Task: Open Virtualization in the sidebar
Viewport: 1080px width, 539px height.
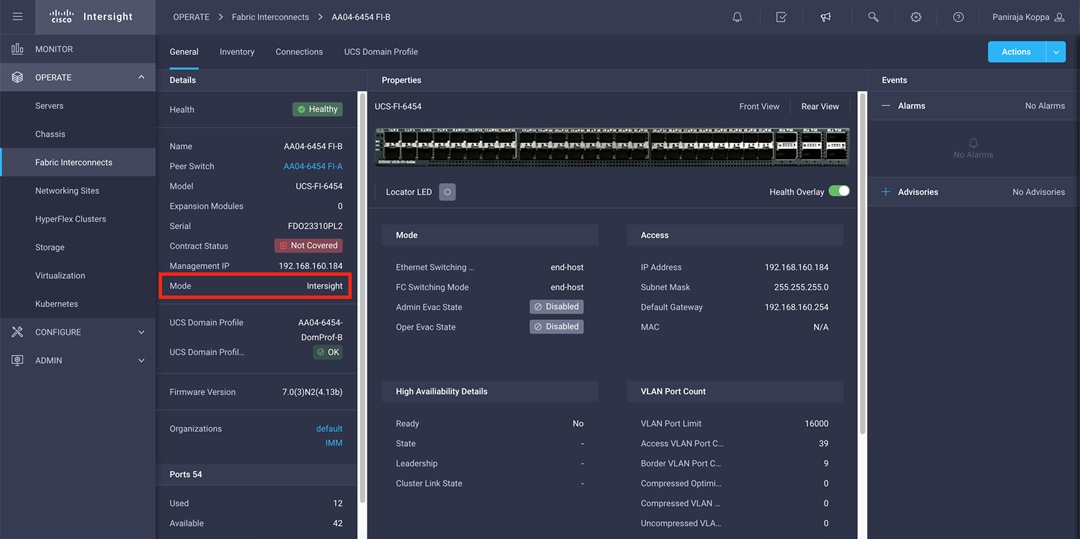Action: (78, 275)
